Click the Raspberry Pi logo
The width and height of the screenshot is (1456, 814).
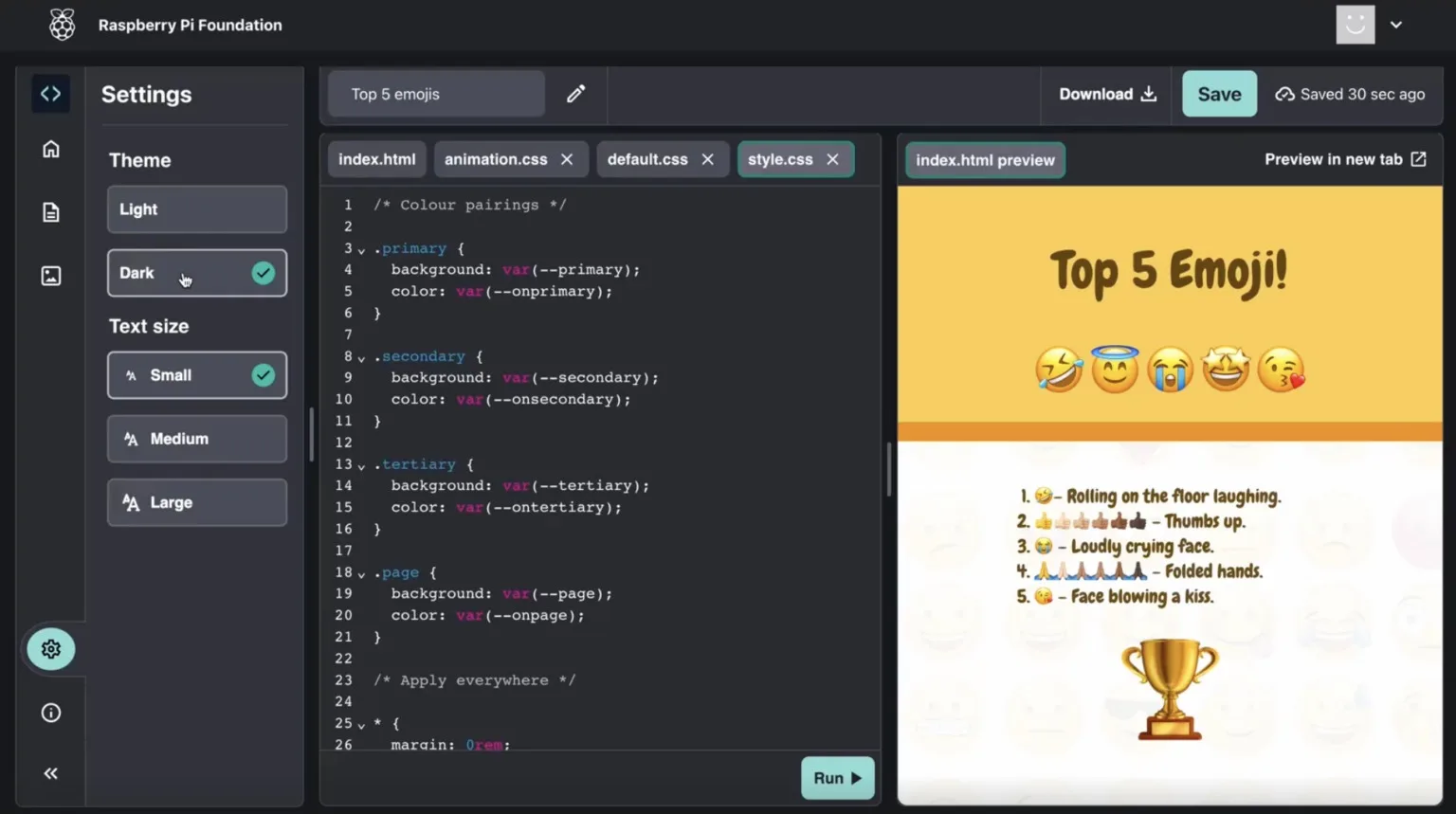point(63,25)
